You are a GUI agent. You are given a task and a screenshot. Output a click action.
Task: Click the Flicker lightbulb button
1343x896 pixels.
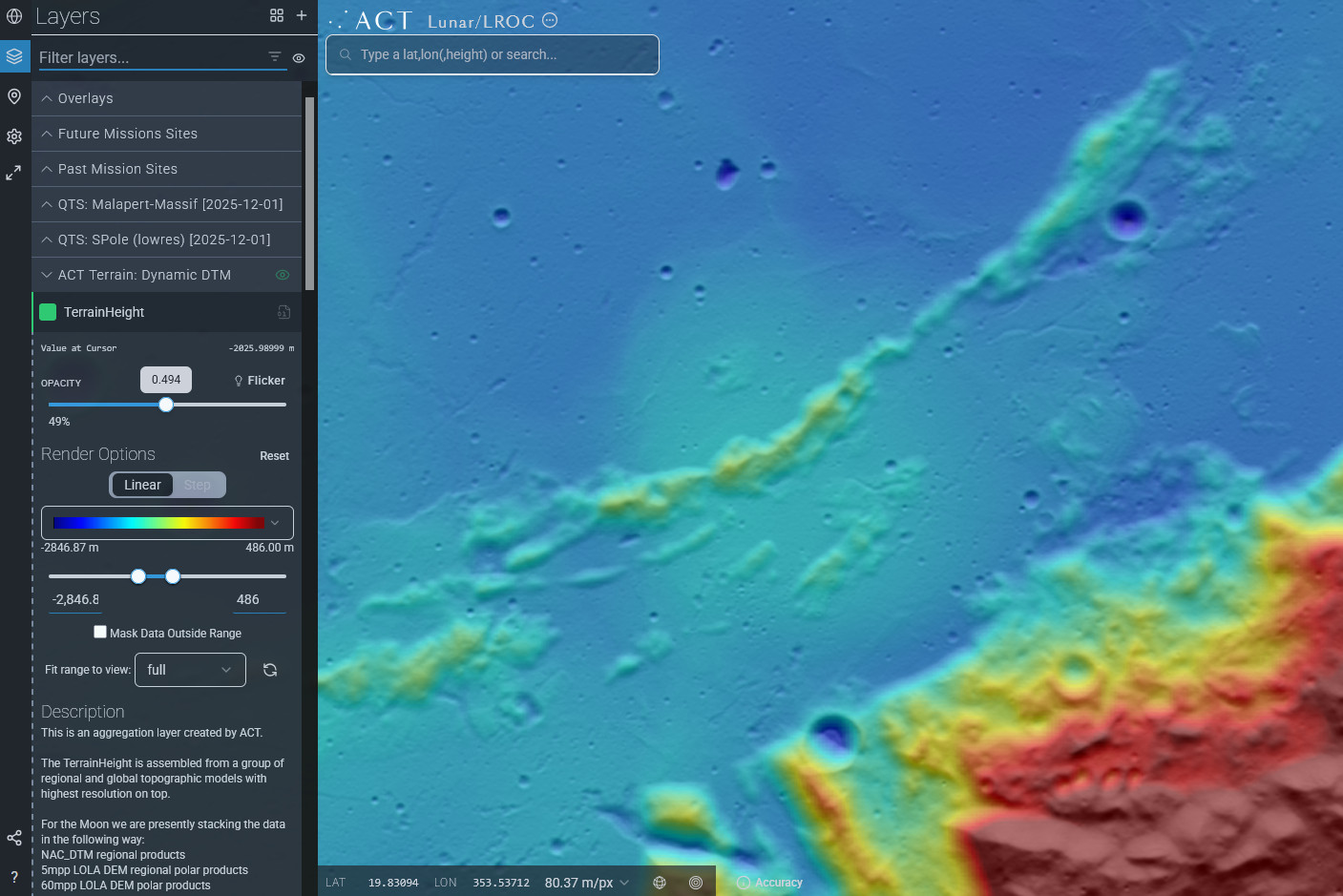pos(260,381)
